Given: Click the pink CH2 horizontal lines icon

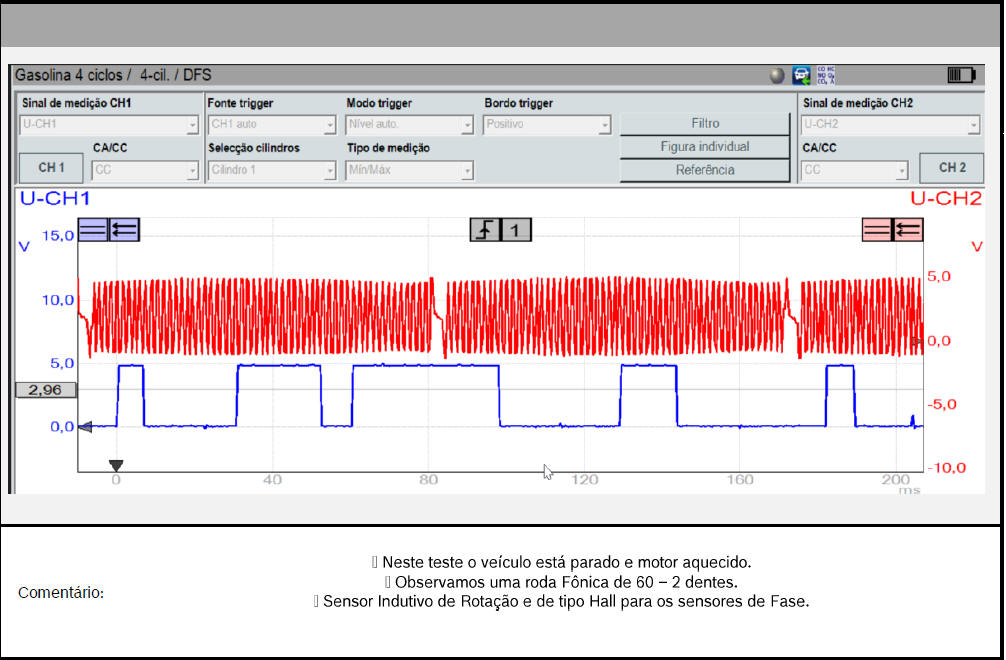Looking at the screenshot, I should tap(877, 230).
